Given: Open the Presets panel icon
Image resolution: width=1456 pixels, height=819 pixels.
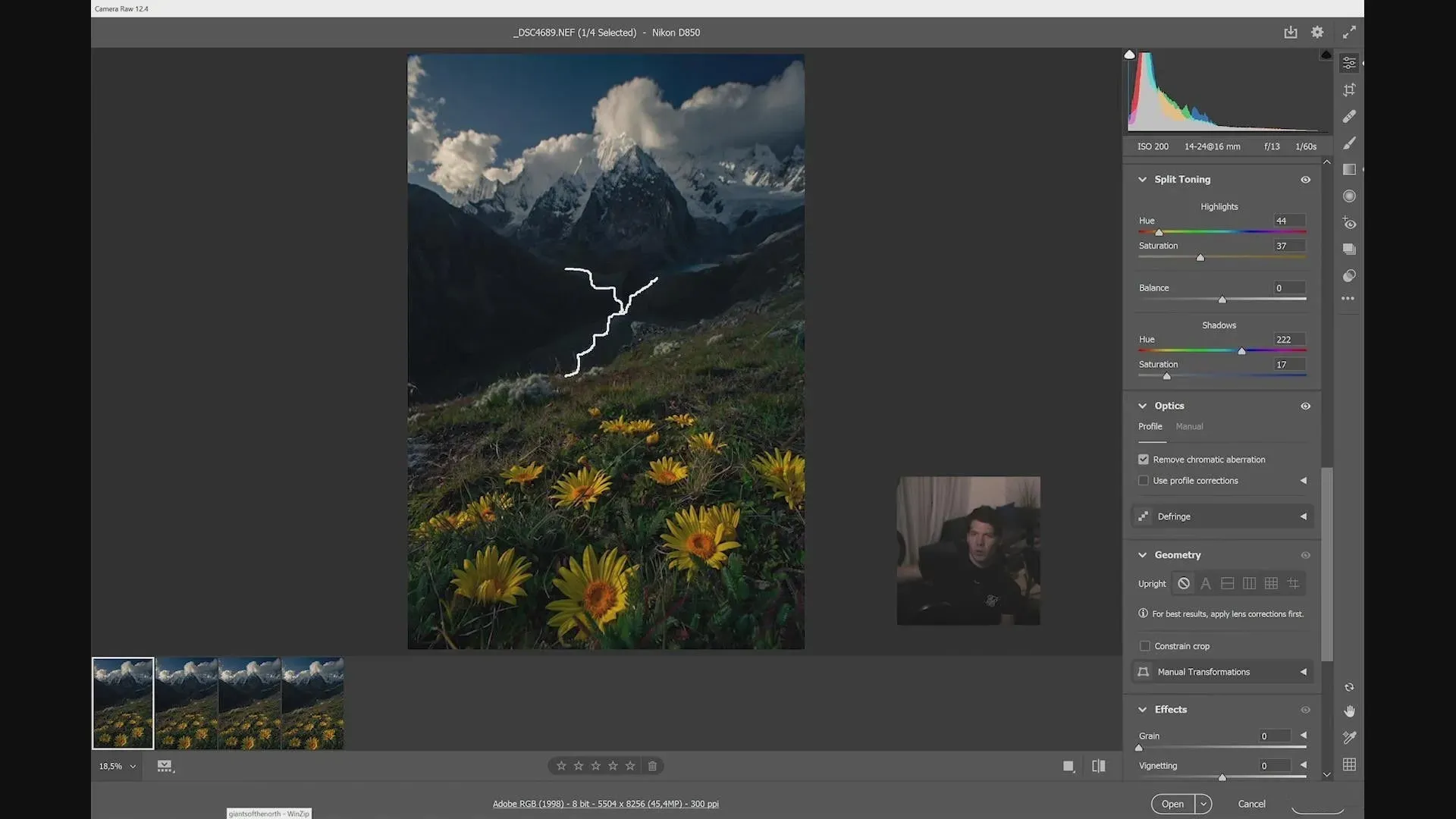Looking at the screenshot, I should click(x=1349, y=276).
